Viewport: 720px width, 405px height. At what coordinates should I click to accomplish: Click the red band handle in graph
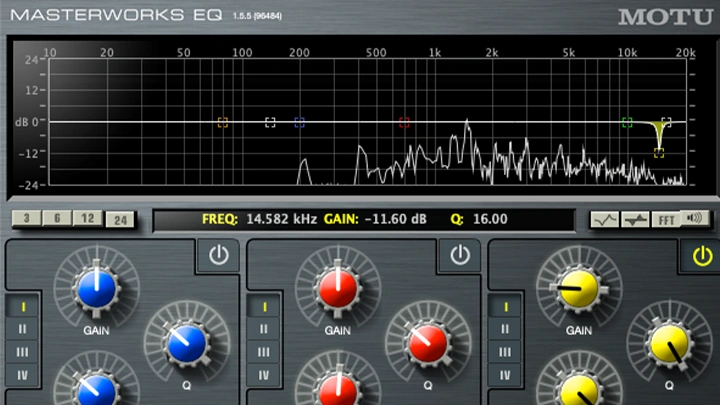click(404, 123)
